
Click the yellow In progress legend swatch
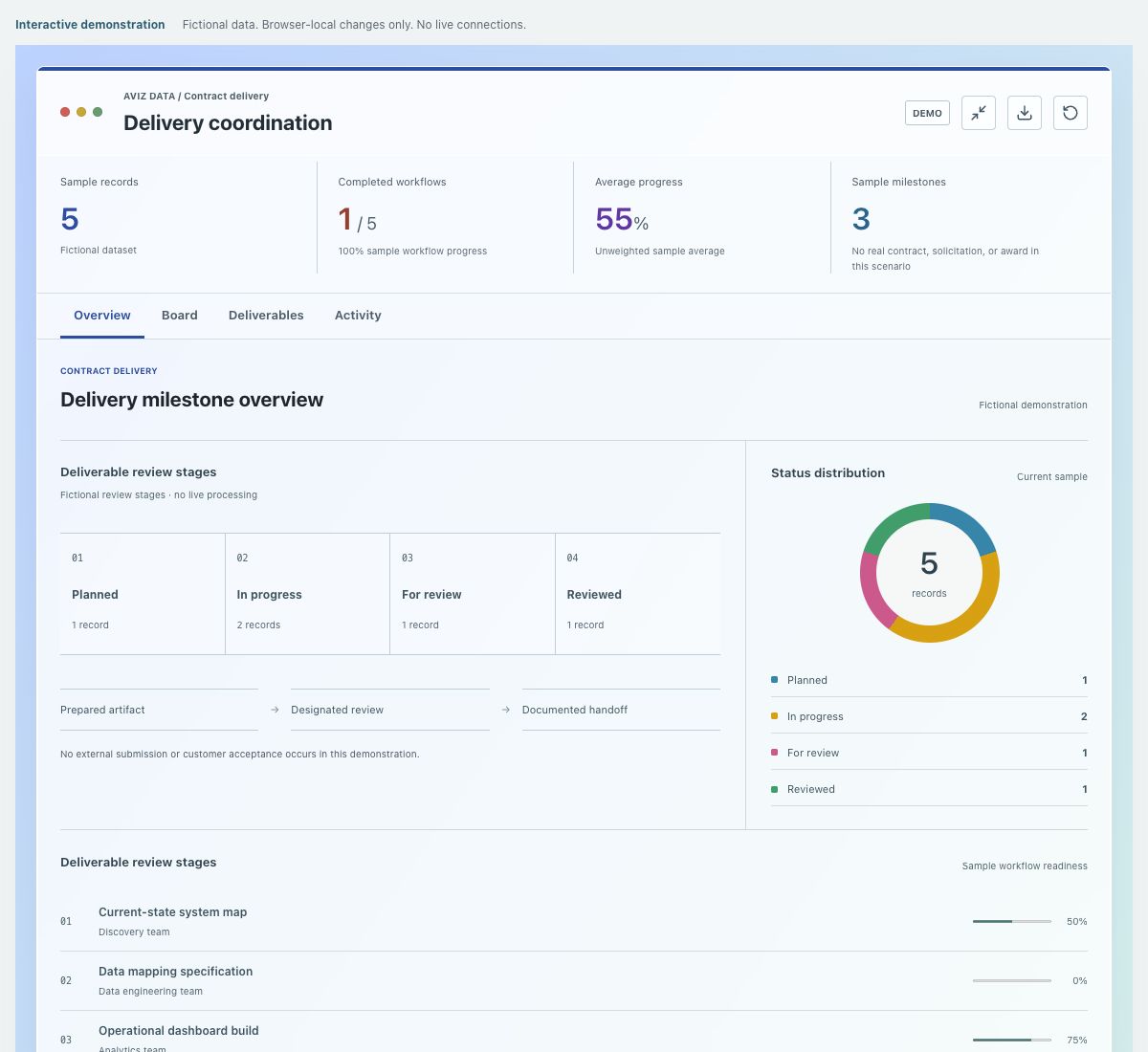(x=774, y=716)
